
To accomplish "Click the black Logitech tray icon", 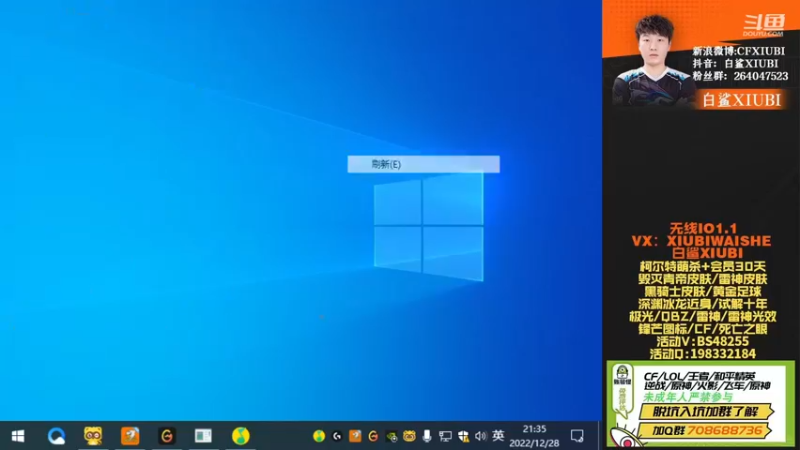I will (337, 436).
